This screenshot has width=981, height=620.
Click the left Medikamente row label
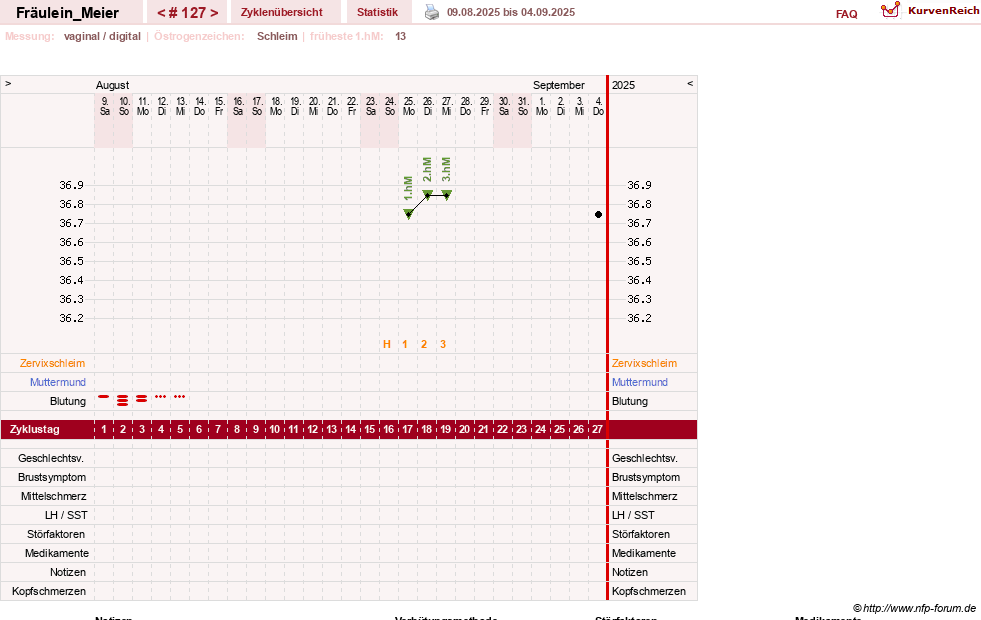pyautogui.click(x=56, y=553)
